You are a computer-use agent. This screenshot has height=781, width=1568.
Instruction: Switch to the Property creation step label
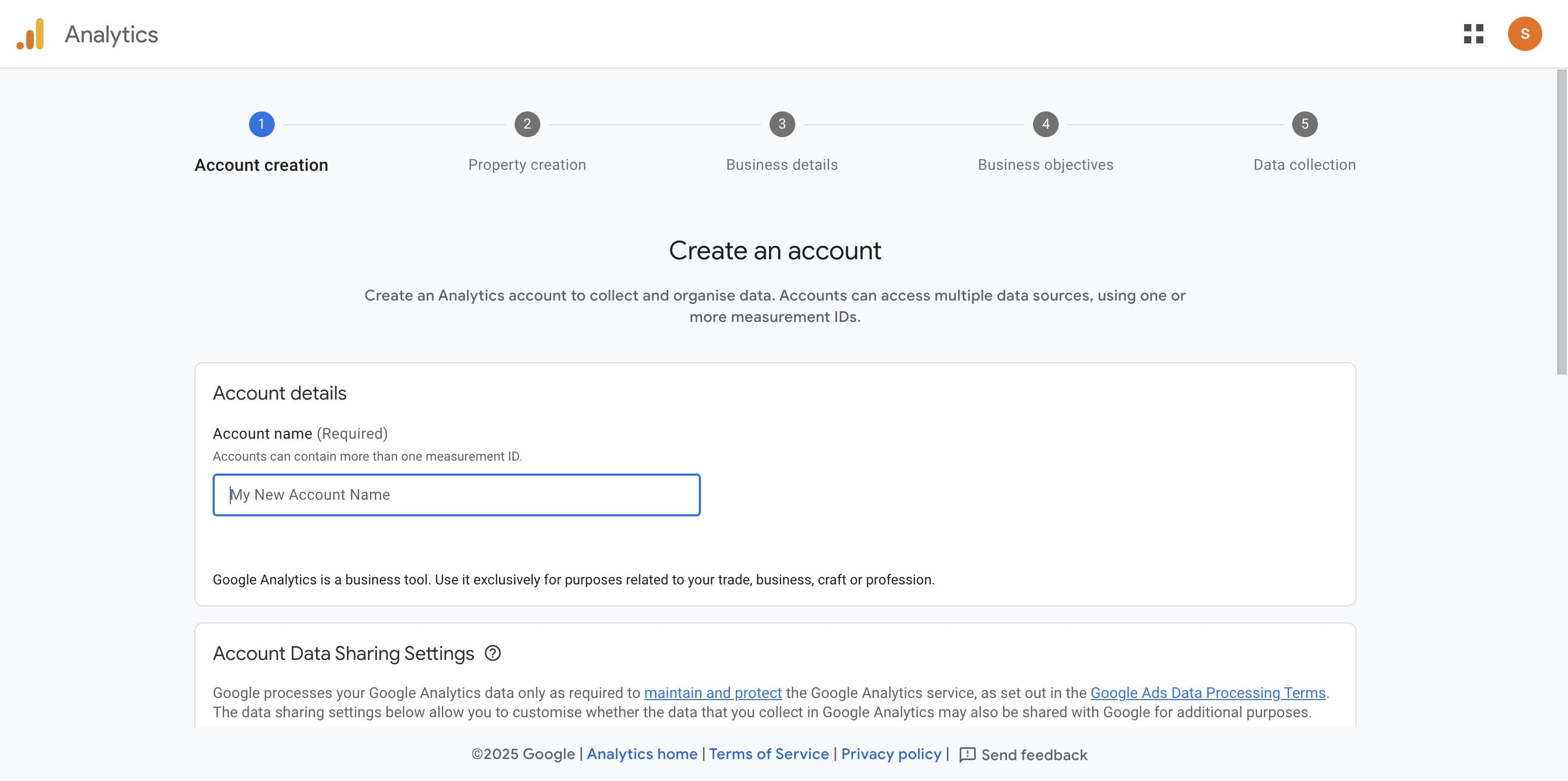(526, 164)
